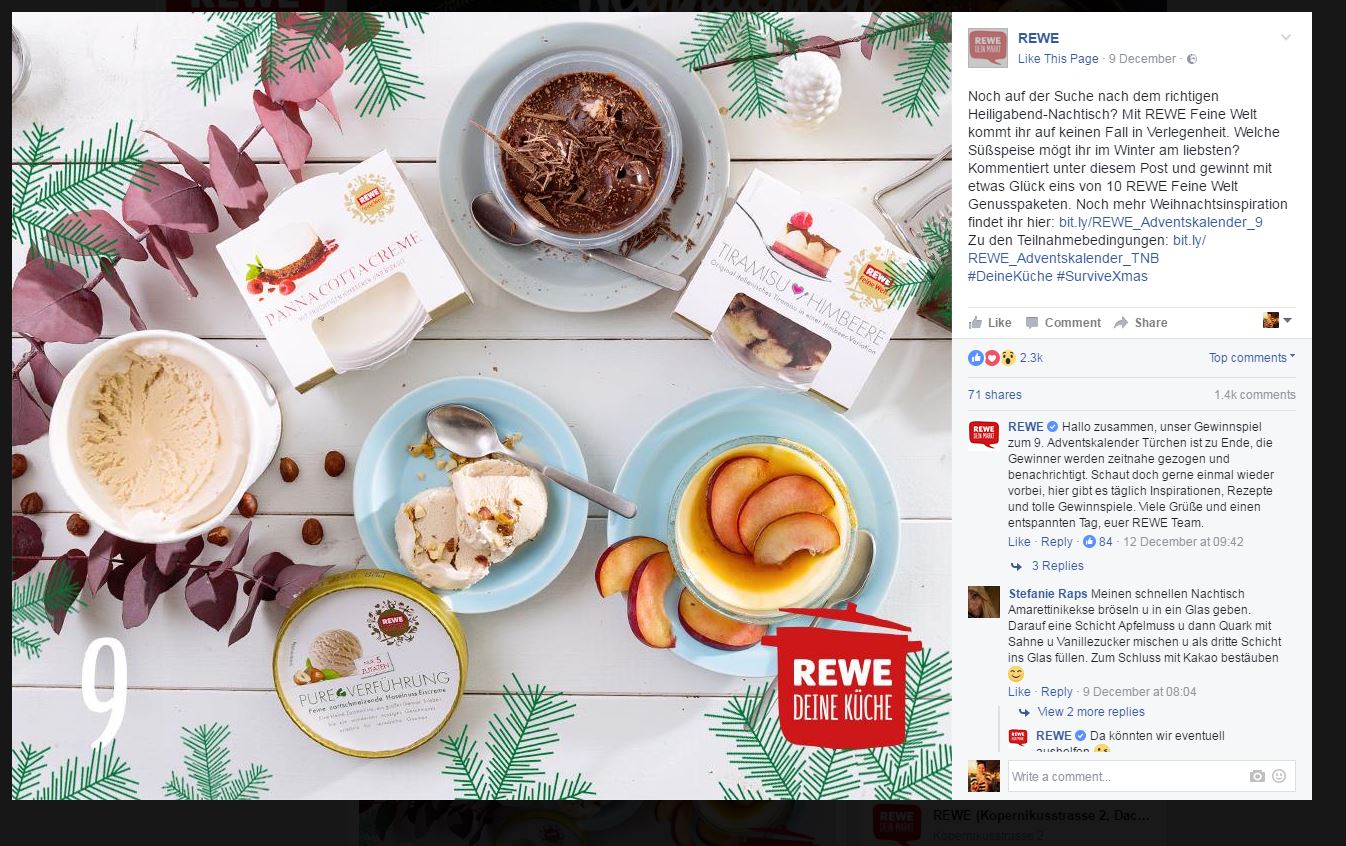Viewport: 1346px width, 846px height.
Task: Click the bit.ly/REWE_Adventskalender_9 link
Action: click(1161, 222)
